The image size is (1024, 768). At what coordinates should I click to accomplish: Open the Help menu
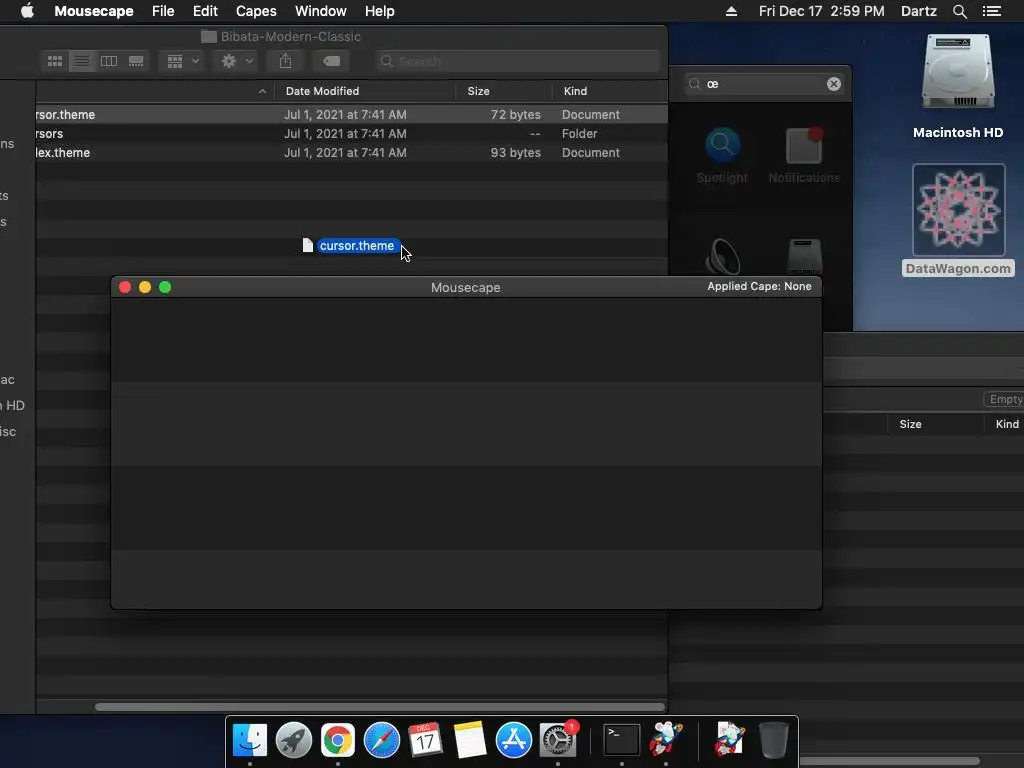379,11
